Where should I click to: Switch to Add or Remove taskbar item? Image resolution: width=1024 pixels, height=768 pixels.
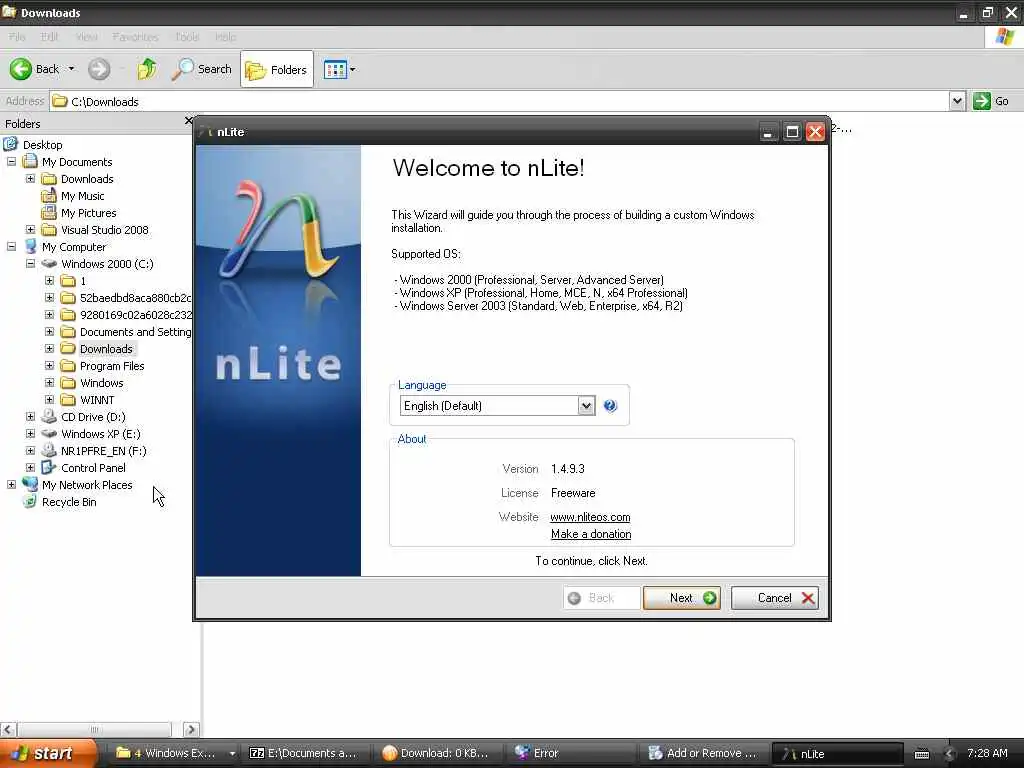coord(702,753)
